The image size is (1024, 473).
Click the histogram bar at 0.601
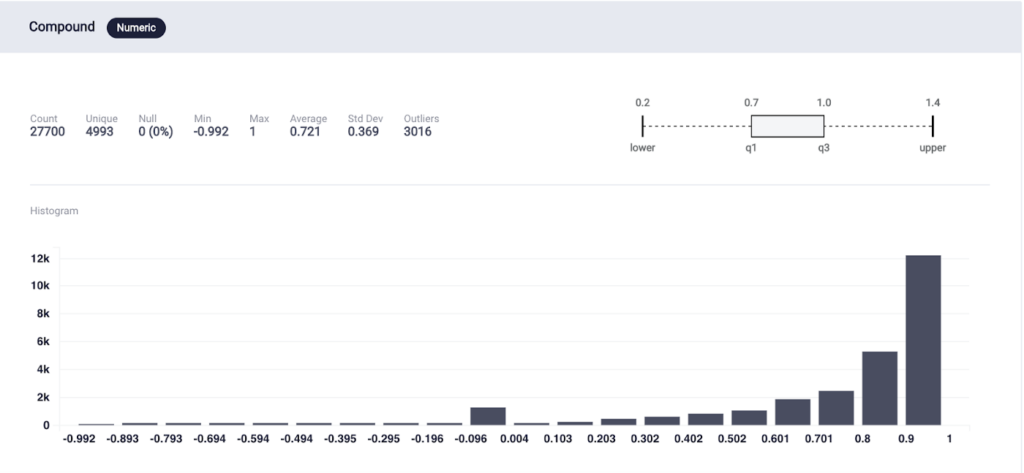793,412
